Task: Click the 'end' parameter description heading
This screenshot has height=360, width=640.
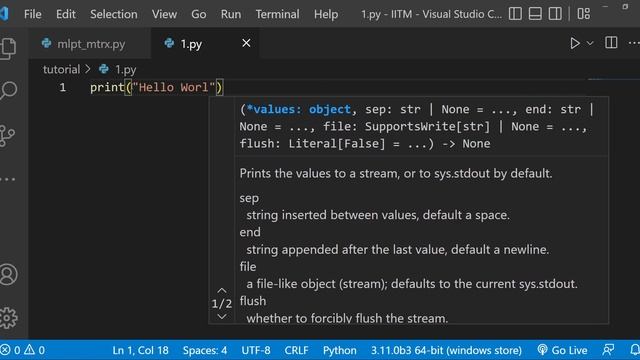Action: 250,232
